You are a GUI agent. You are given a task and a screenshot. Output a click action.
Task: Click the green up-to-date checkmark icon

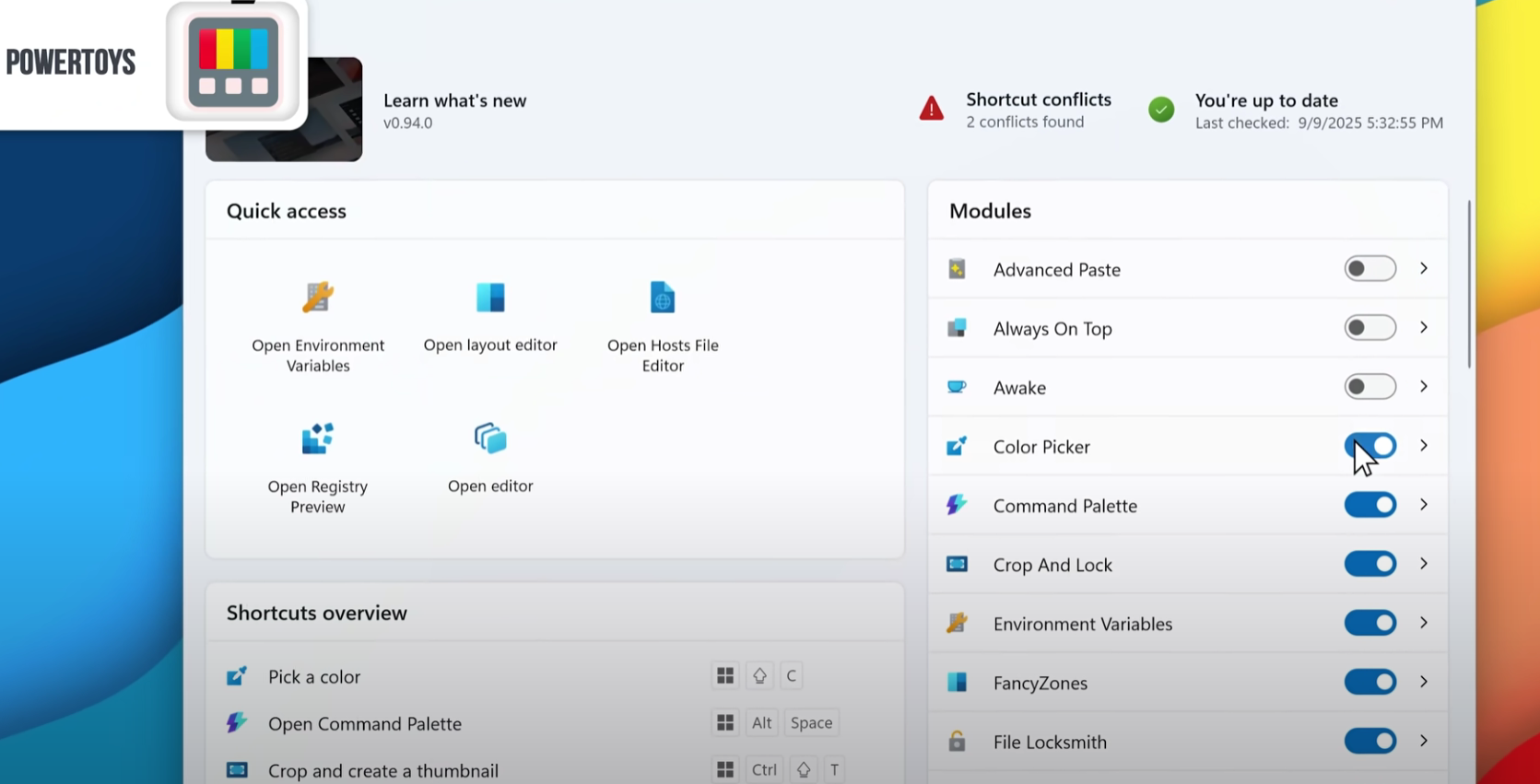point(1161,110)
